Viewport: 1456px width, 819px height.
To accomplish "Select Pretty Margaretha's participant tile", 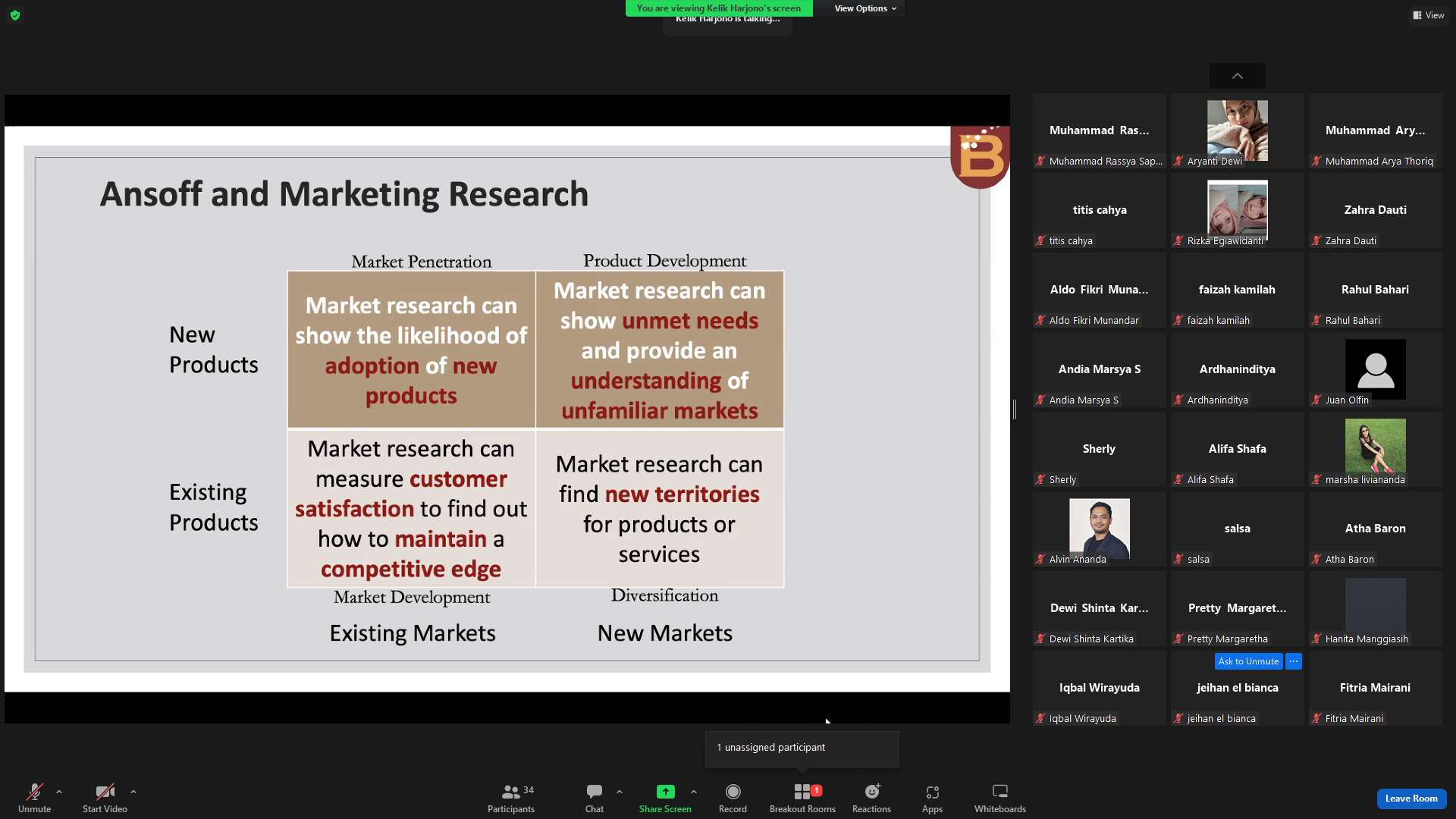I will pos(1238,608).
